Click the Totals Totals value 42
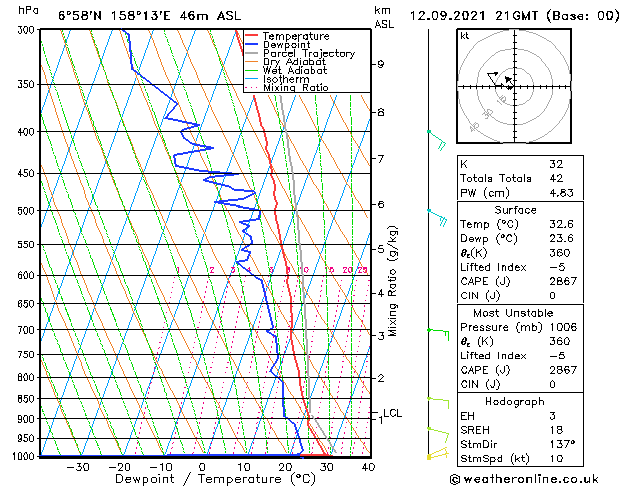 [556, 178]
